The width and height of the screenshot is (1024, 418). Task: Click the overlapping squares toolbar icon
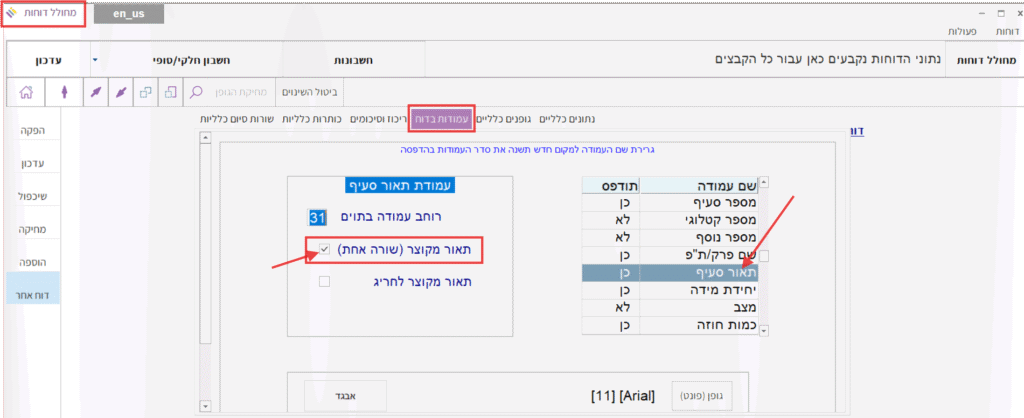coord(146,92)
